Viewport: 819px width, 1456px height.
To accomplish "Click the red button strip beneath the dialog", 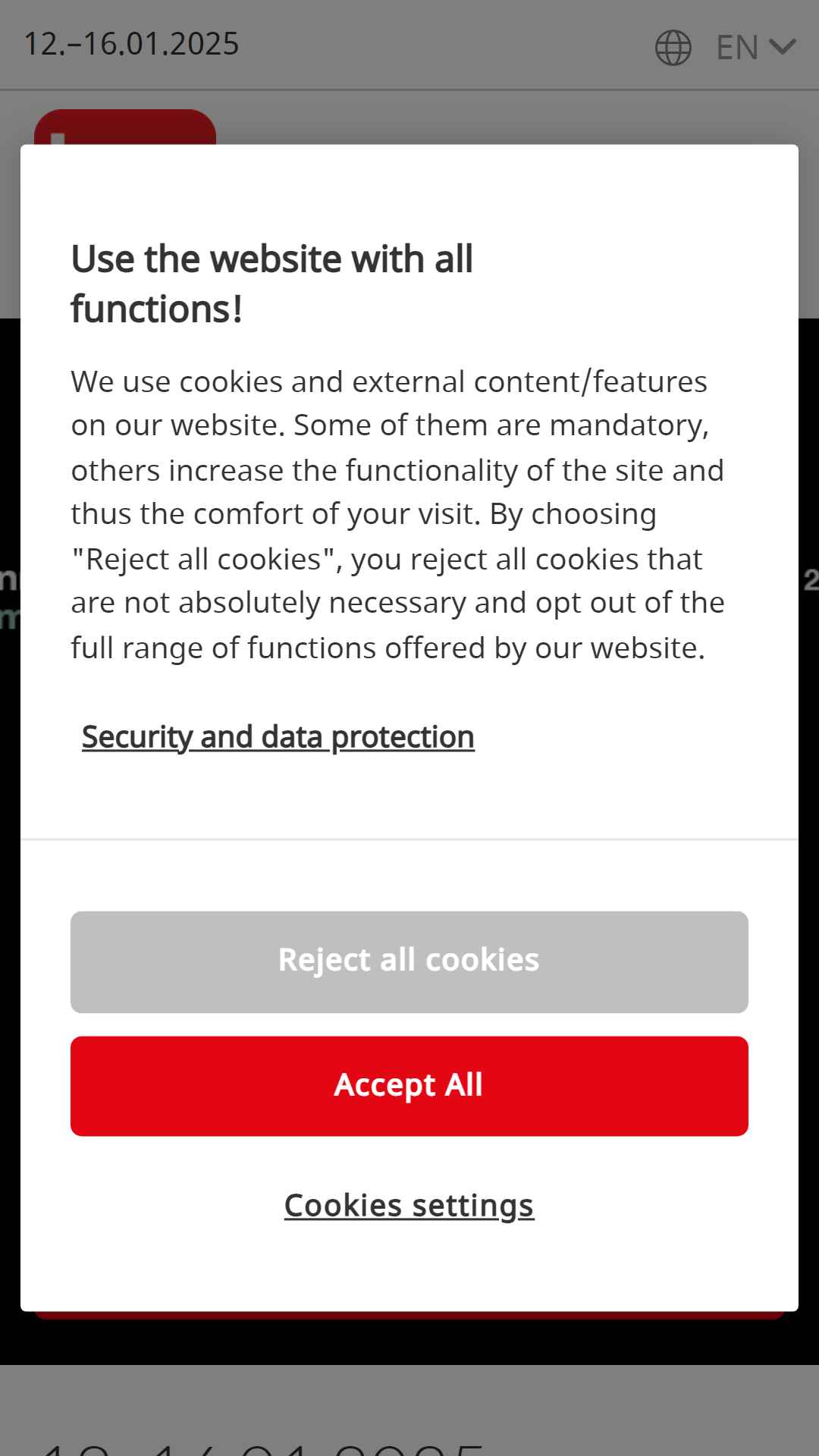I will [409, 1316].
